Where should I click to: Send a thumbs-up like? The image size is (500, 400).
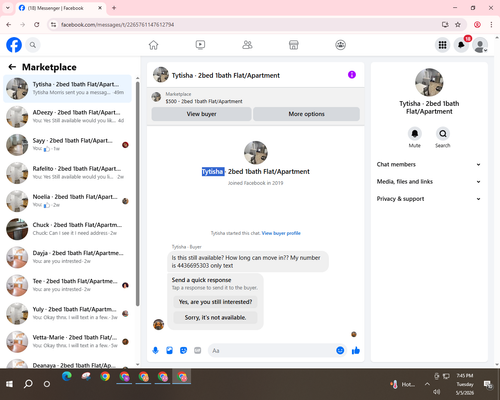pos(356,350)
